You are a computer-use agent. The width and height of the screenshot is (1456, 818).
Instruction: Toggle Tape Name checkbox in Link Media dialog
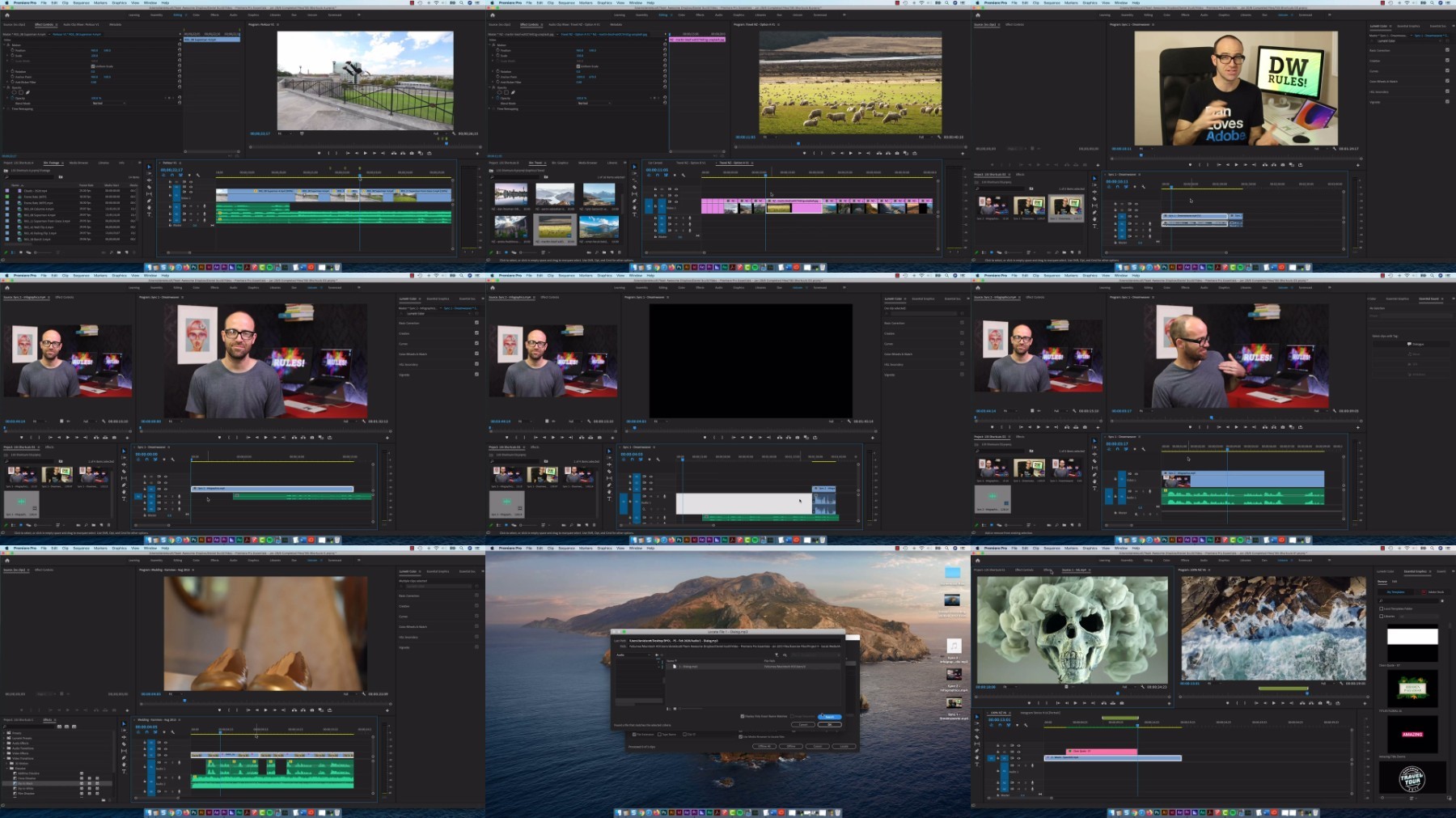click(x=659, y=735)
